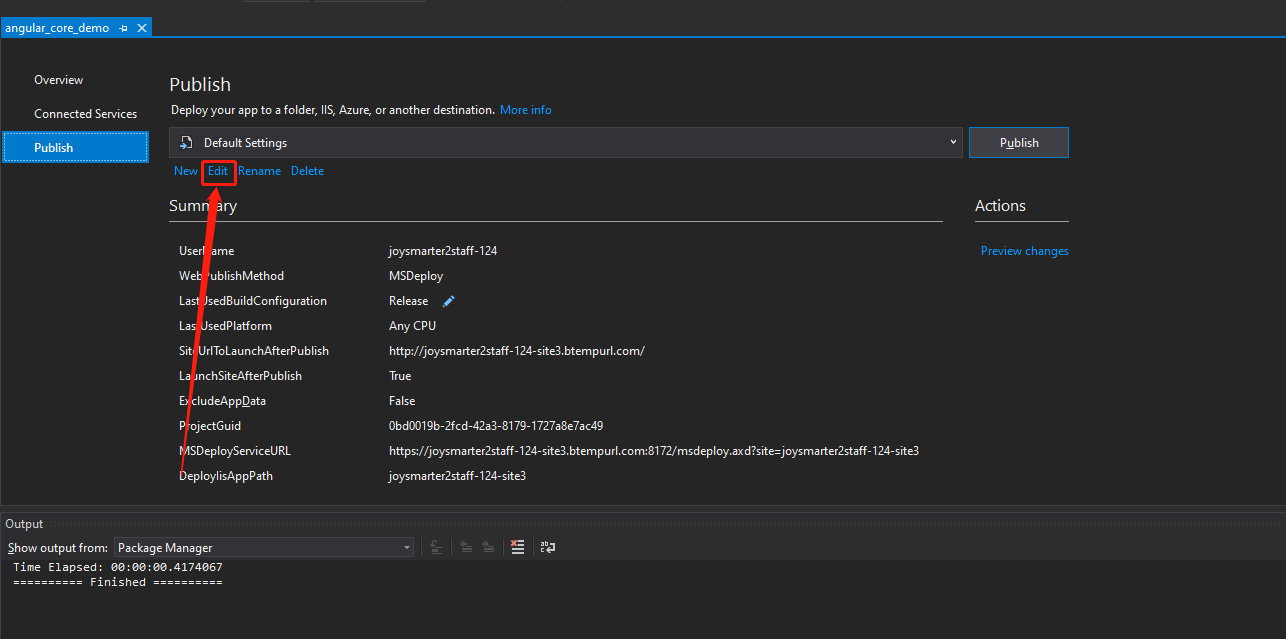Open the Show output from dropdown

(x=263, y=547)
